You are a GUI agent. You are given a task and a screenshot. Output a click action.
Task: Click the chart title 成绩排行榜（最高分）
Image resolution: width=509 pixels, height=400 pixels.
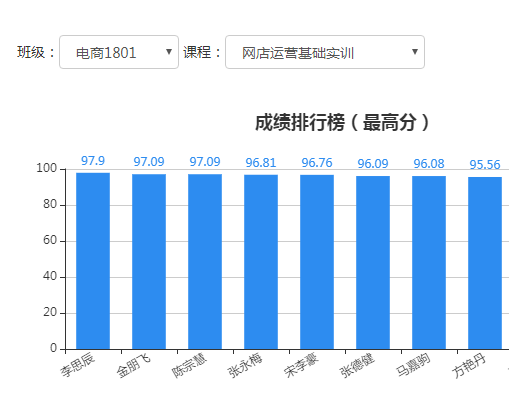pyautogui.click(x=342, y=122)
